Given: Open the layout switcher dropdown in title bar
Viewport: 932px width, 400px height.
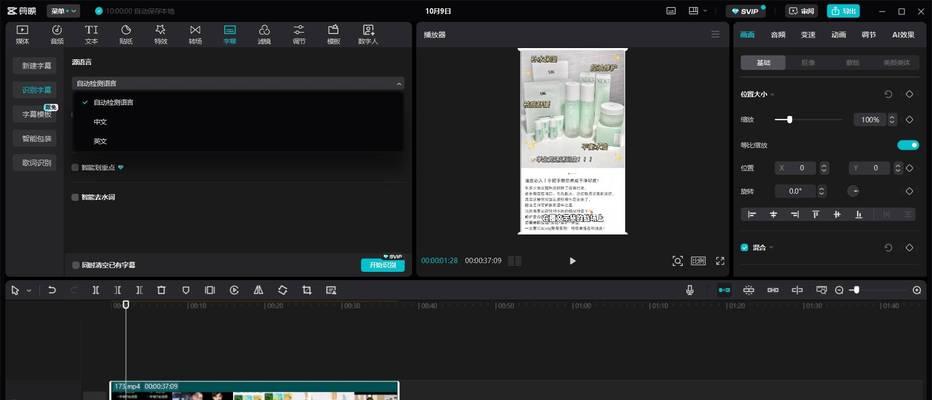Looking at the screenshot, I should tap(698, 11).
